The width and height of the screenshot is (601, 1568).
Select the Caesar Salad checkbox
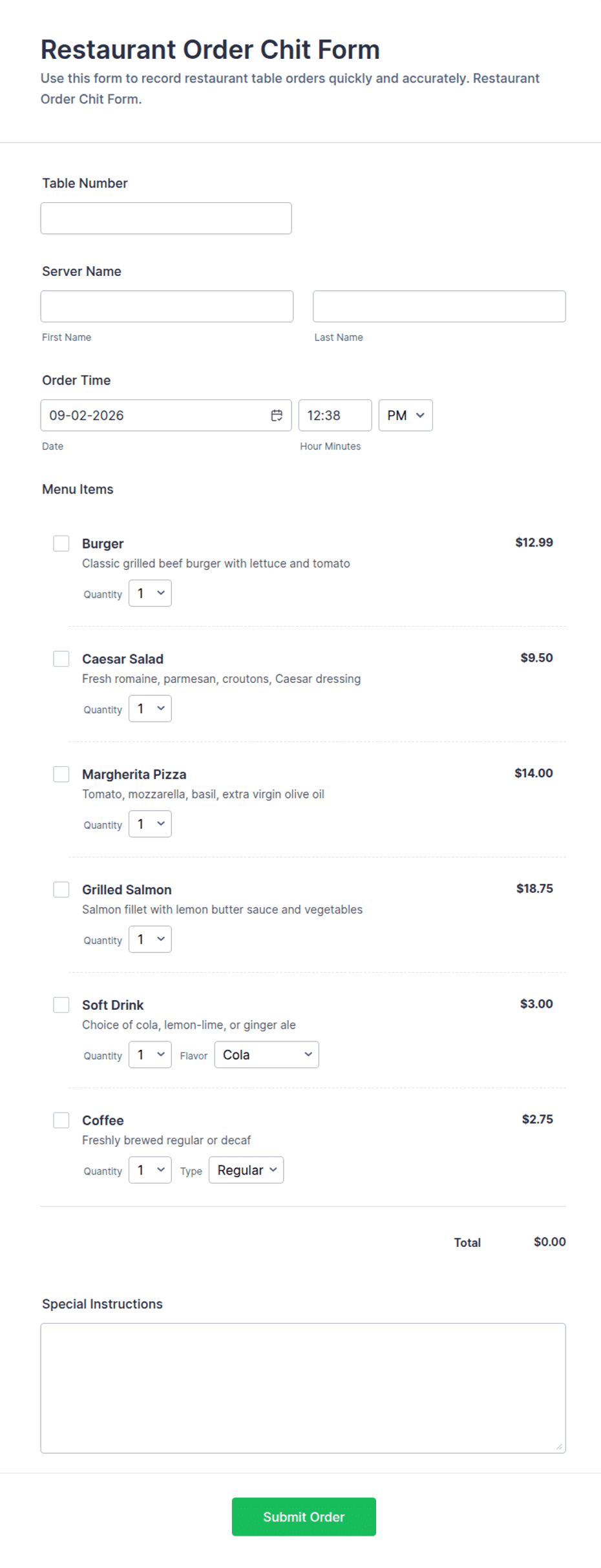[61, 659]
